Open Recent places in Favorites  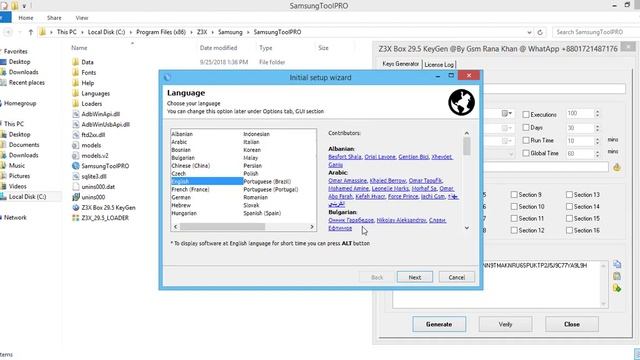[27, 82]
